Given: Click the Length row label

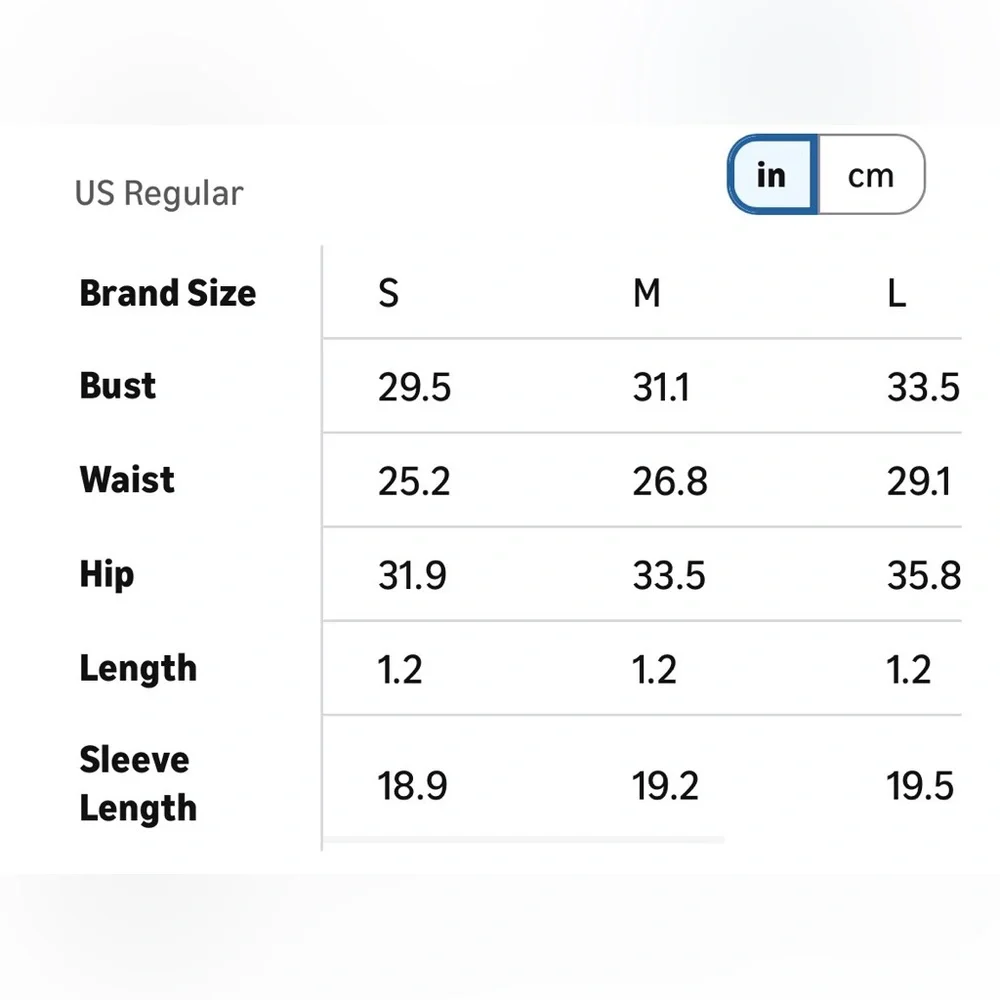Looking at the screenshot, I should pyautogui.click(x=138, y=668).
